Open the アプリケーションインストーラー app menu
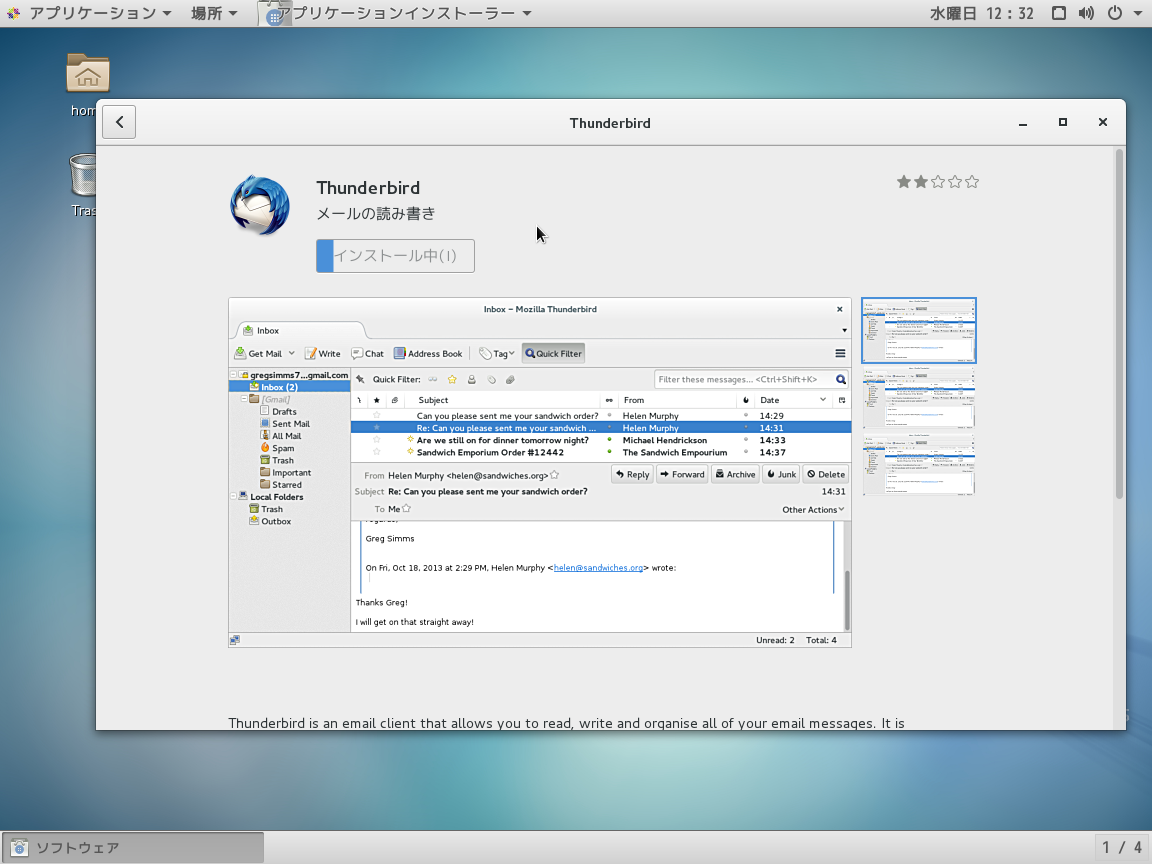 (x=397, y=13)
